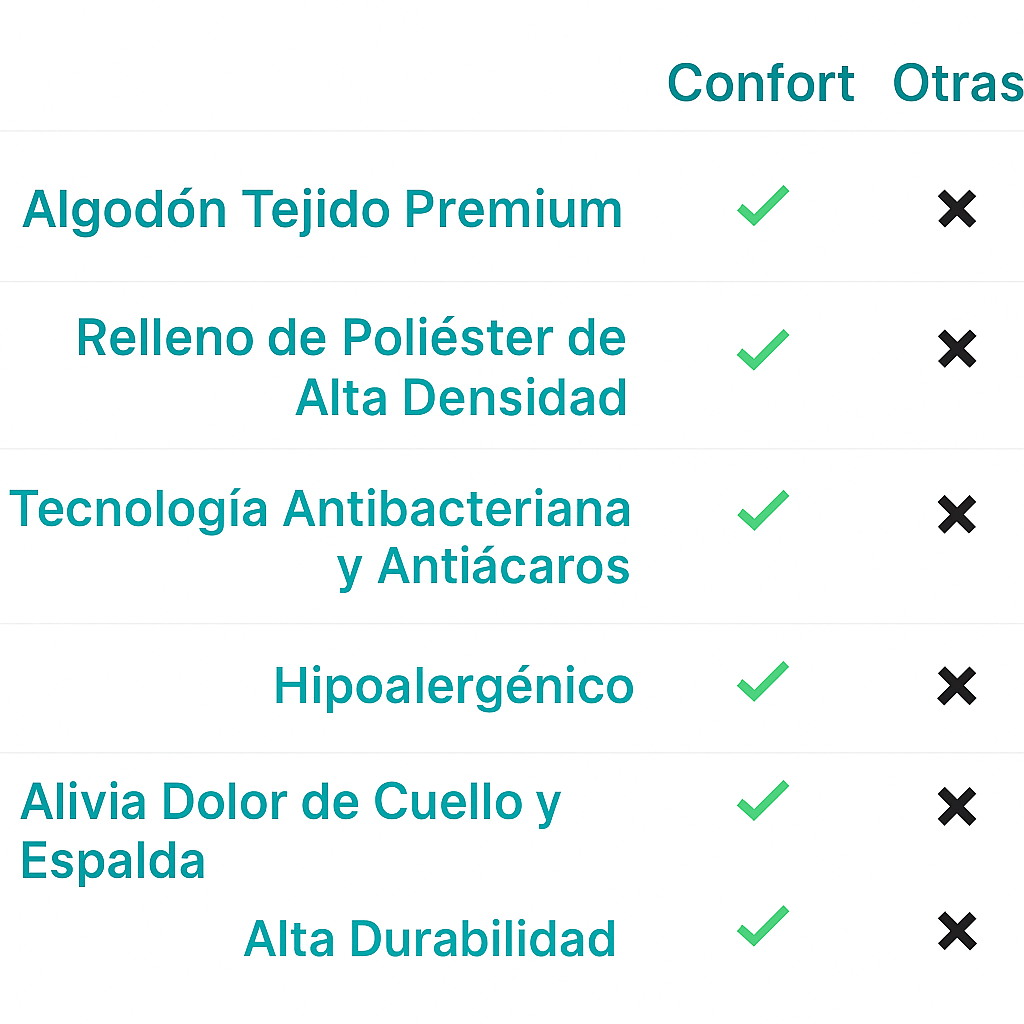Click the Relleno de Poliéster de Alta Densidad text
1024x1024 pixels.
pyautogui.click(x=352, y=367)
